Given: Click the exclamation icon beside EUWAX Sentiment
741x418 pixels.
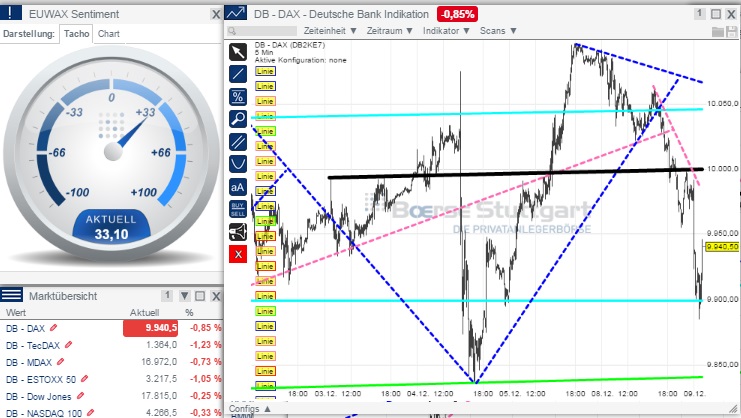Looking at the screenshot, I should pos(10,13).
